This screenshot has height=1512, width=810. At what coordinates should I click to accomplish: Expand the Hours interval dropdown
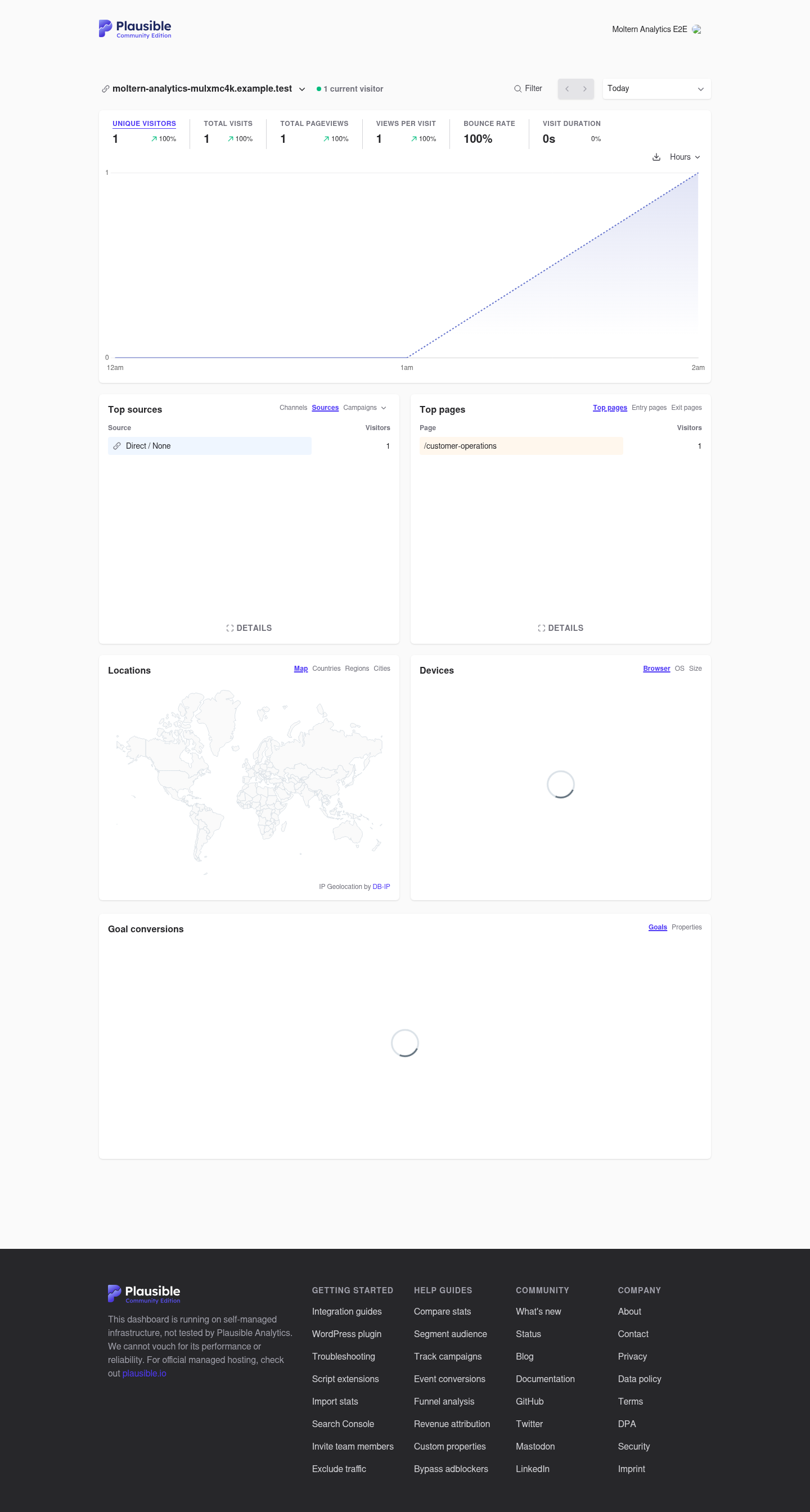pos(685,157)
